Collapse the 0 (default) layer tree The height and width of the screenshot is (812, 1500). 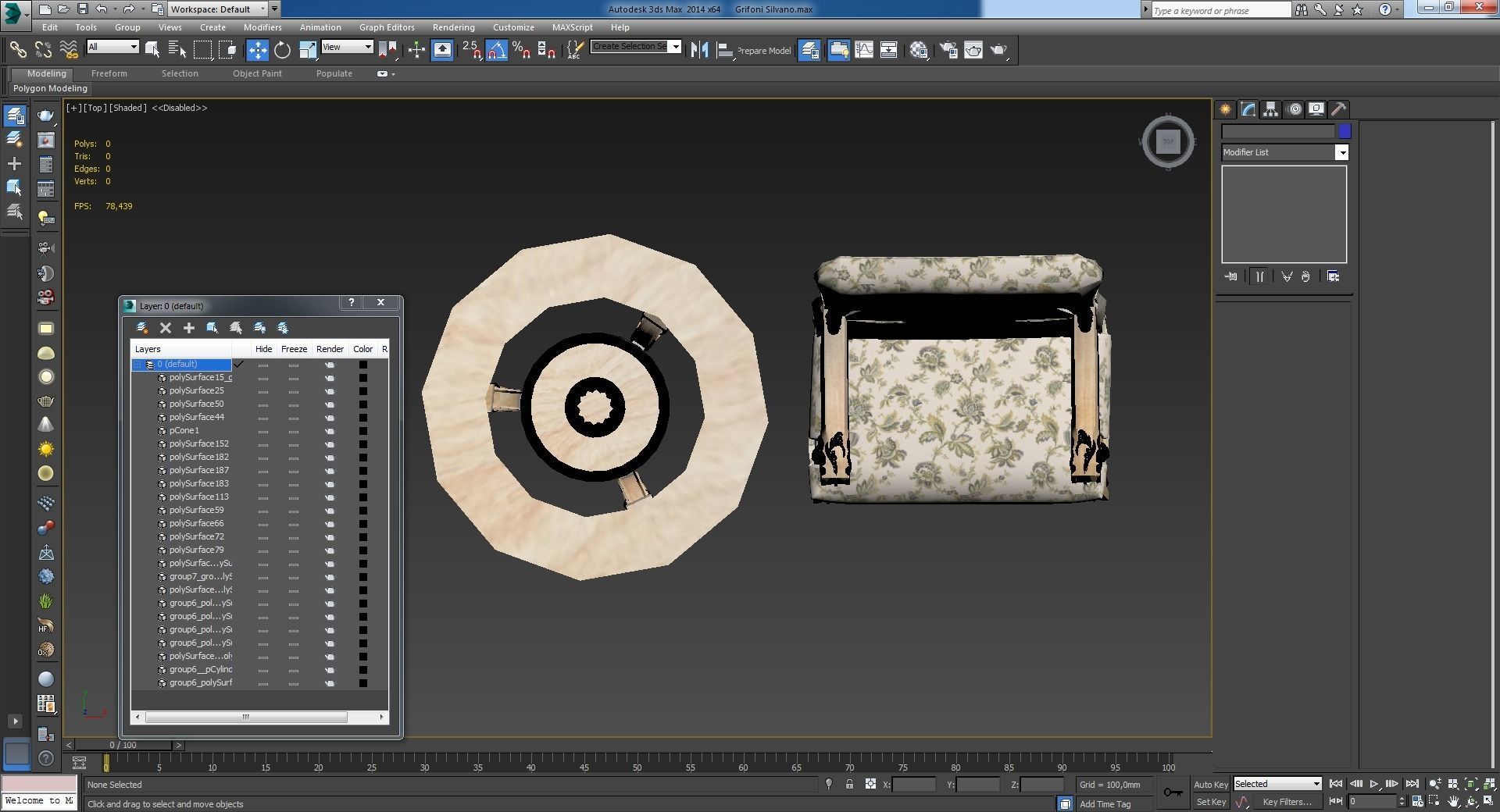point(137,365)
